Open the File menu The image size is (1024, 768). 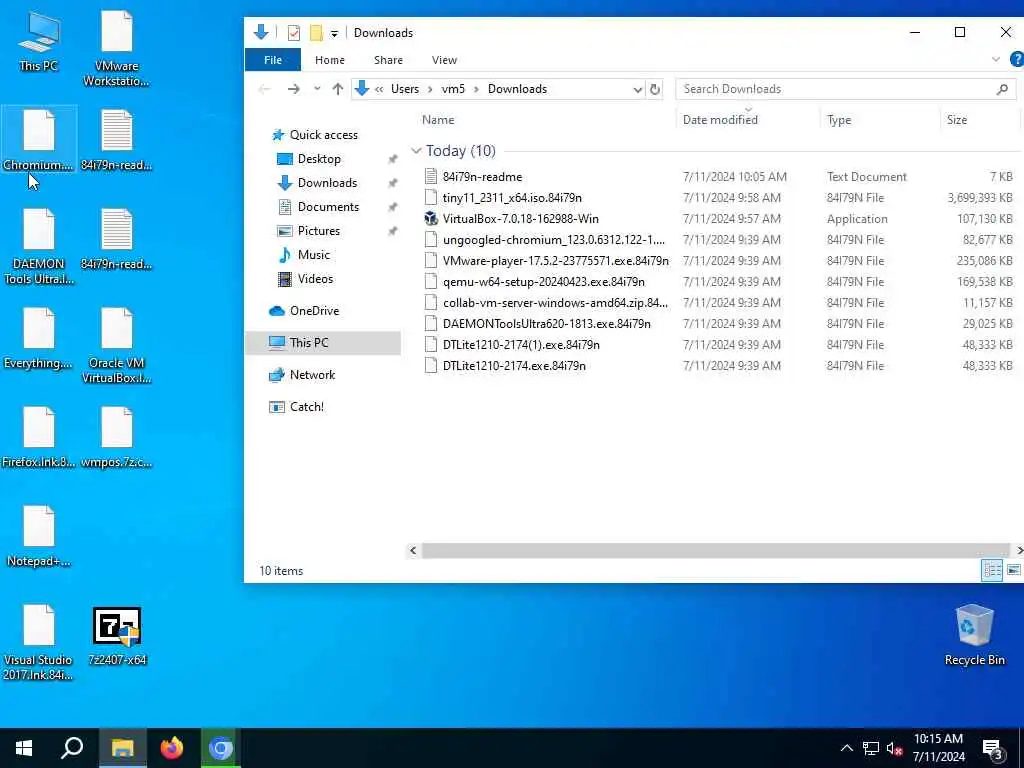[272, 60]
